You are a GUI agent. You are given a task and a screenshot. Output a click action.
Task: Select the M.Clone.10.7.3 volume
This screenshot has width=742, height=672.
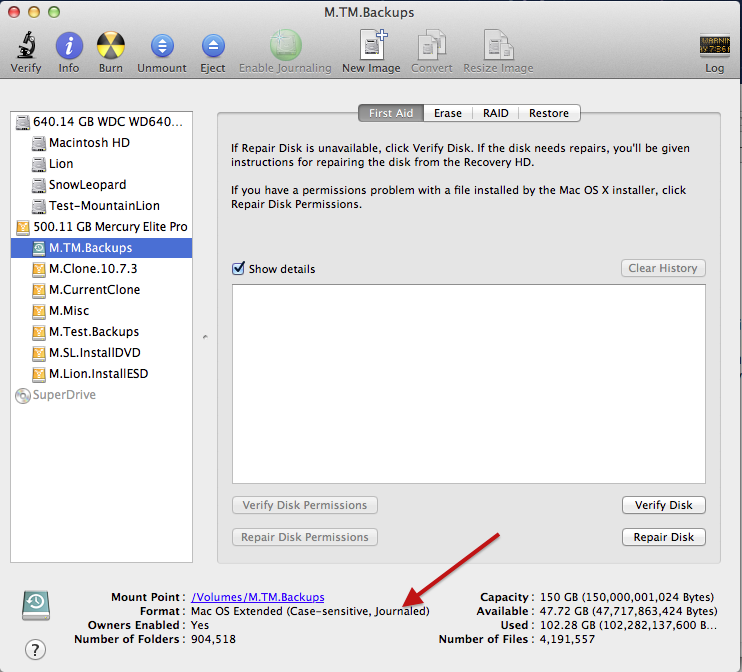click(101, 269)
